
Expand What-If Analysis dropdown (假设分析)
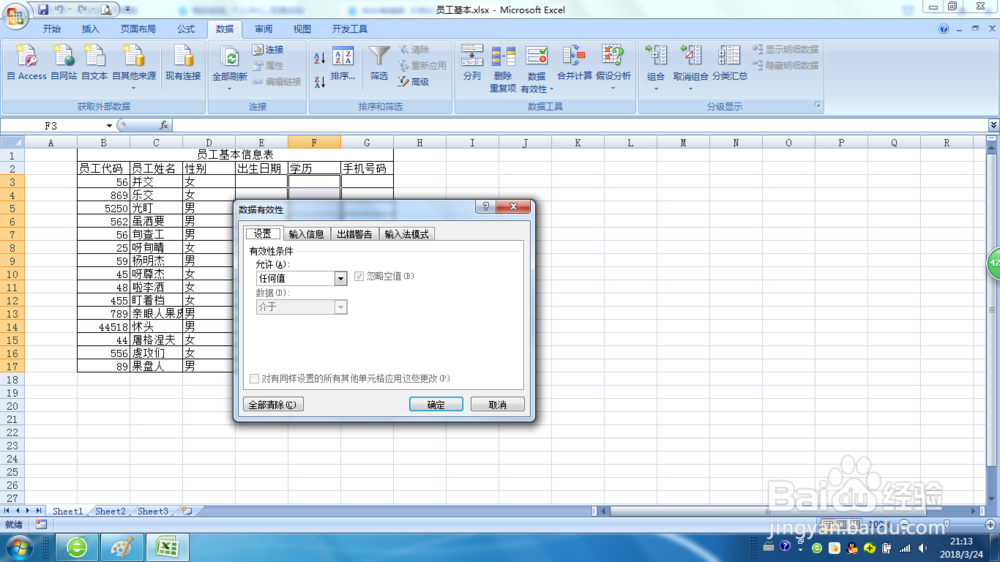click(613, 88)
